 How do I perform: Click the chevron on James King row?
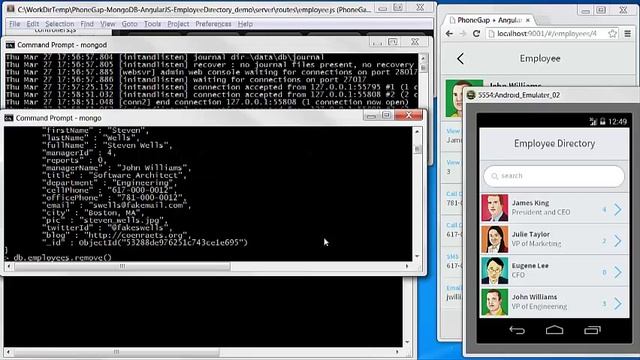618,209
